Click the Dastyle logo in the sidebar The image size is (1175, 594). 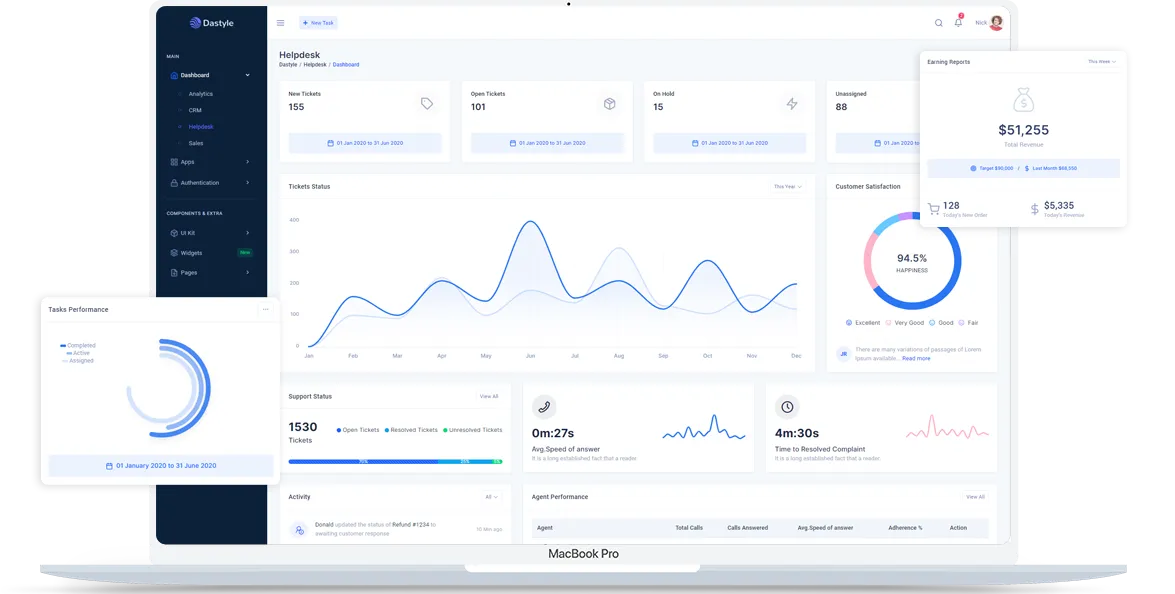click(210, 22)
